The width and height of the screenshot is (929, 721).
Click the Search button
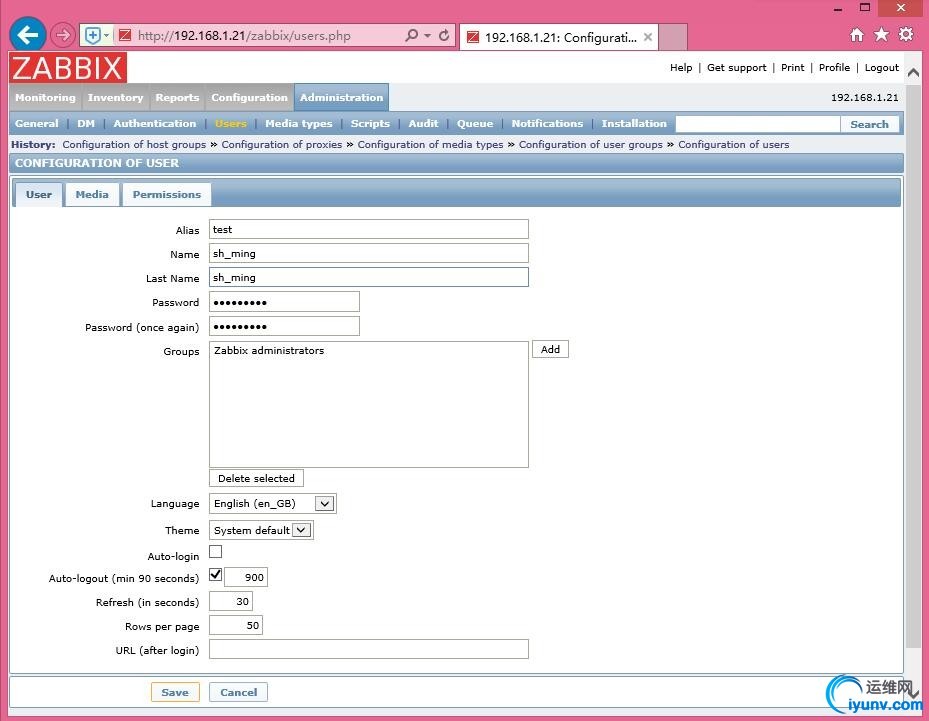tap(869, 124)
